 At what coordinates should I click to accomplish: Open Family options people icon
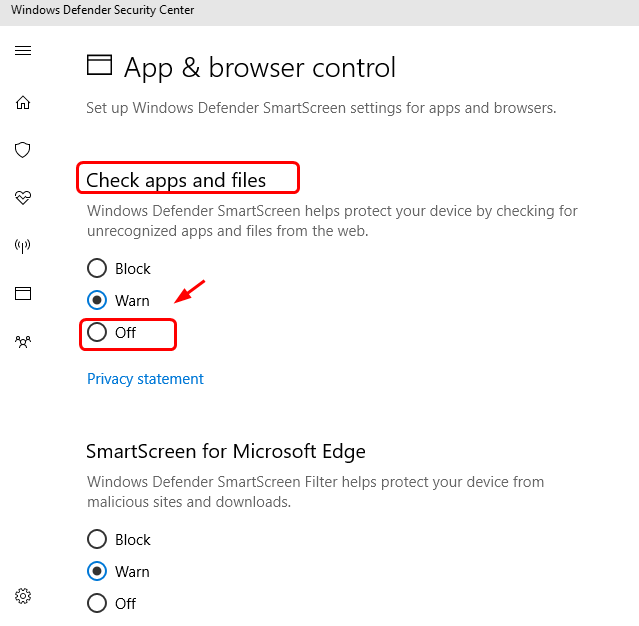tap(23, 342)
